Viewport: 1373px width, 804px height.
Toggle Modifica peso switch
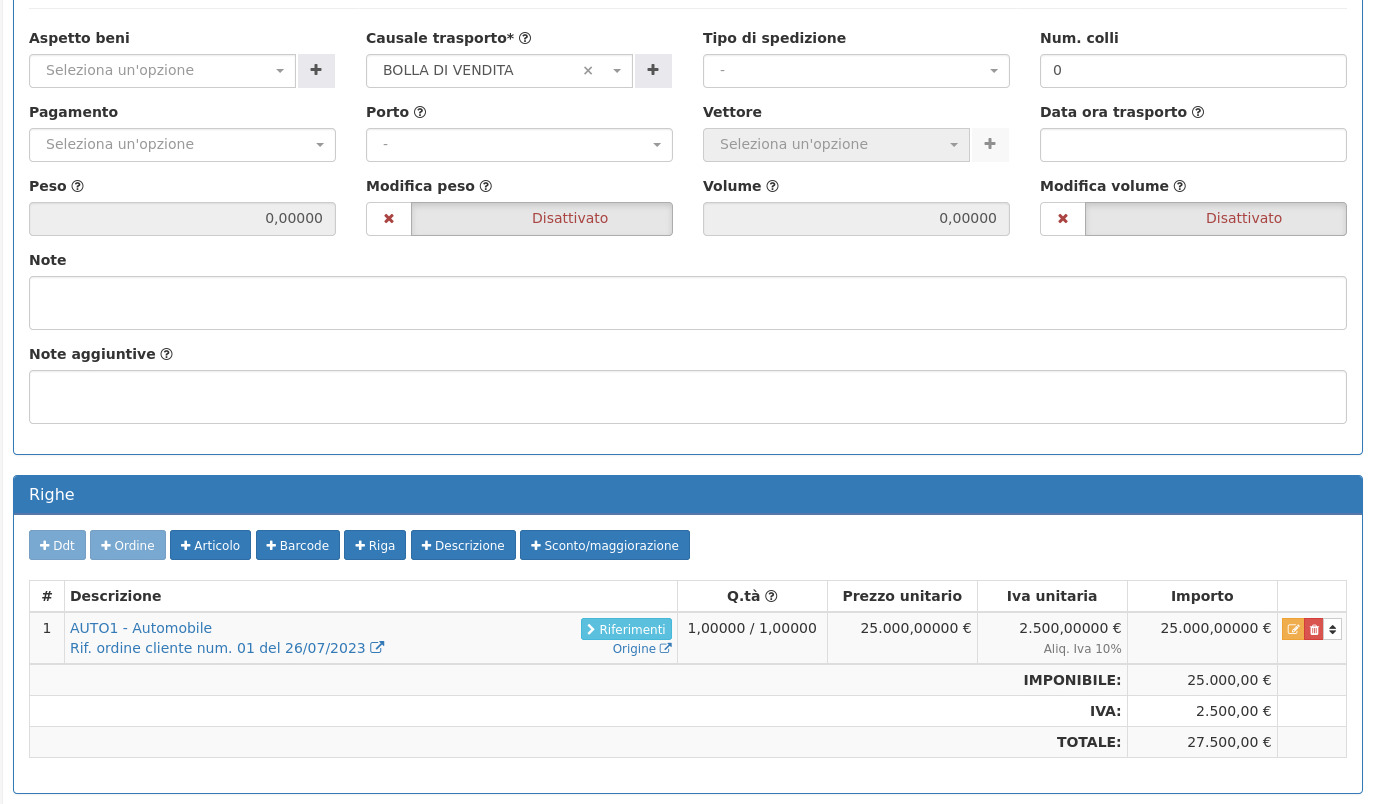coord(519,219)
